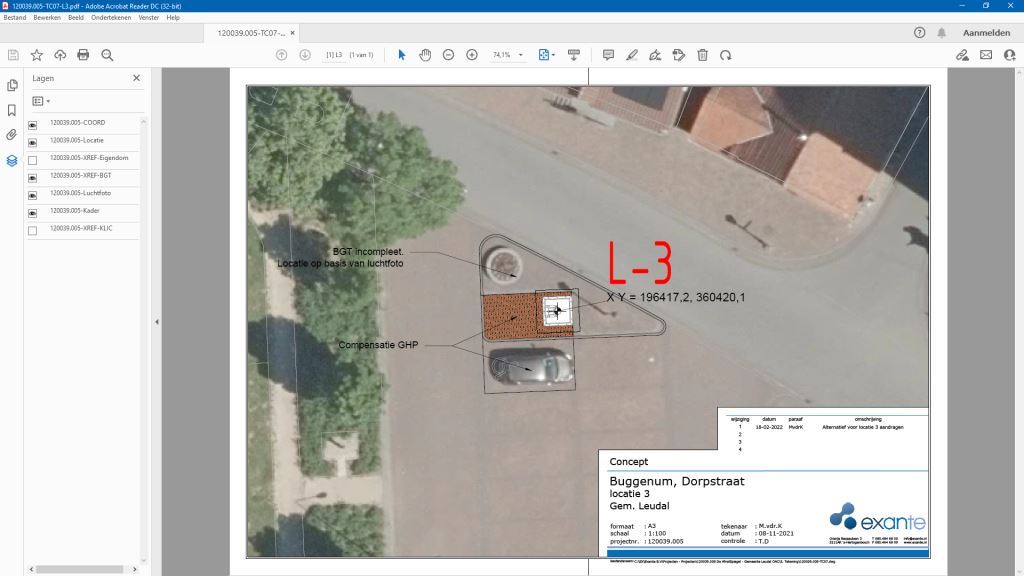Click the zoom out minus icon
This screenshot has width=1024, height=576.
[x=448, y=55]
